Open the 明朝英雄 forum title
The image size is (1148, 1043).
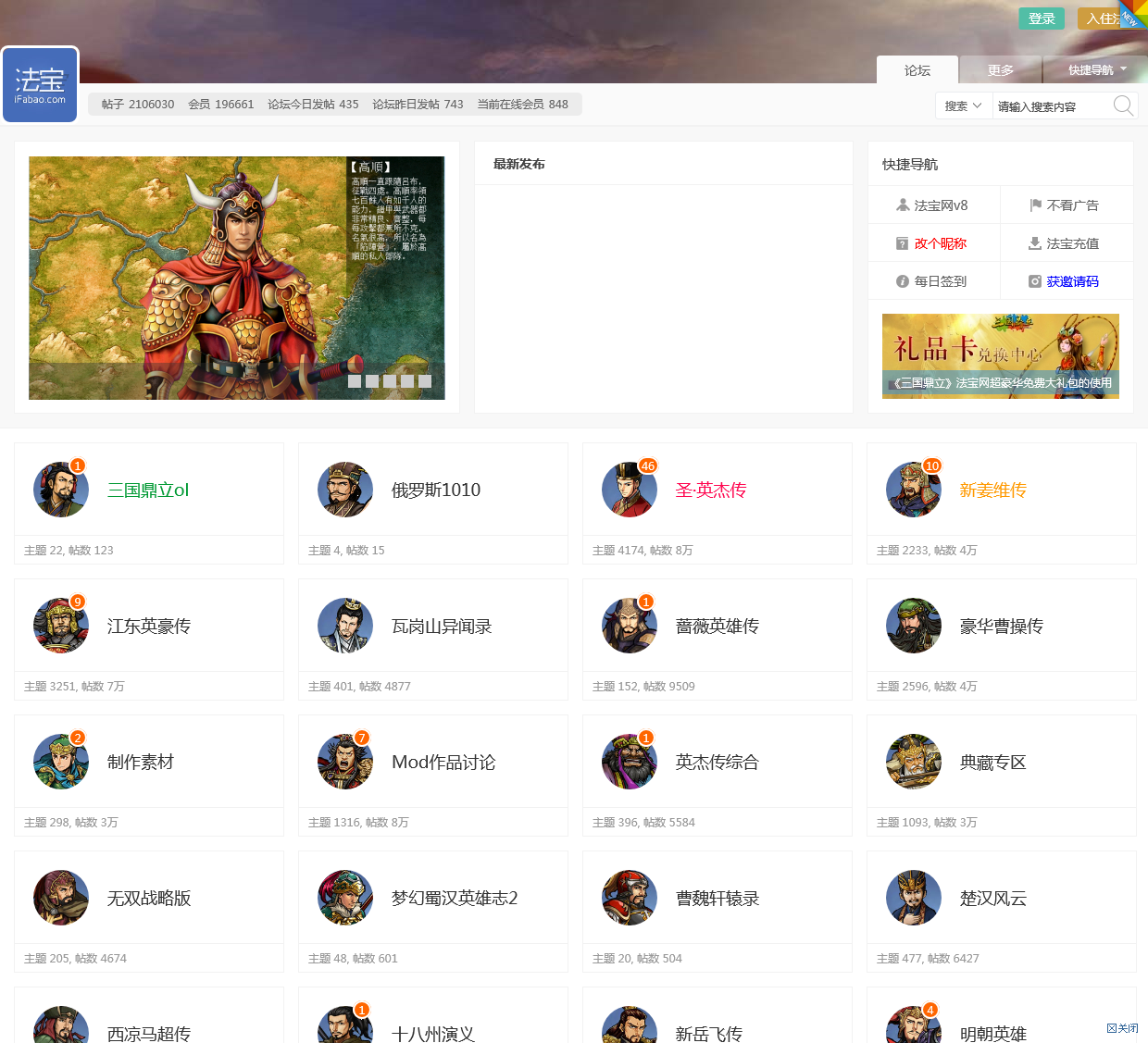point(993,1034)
